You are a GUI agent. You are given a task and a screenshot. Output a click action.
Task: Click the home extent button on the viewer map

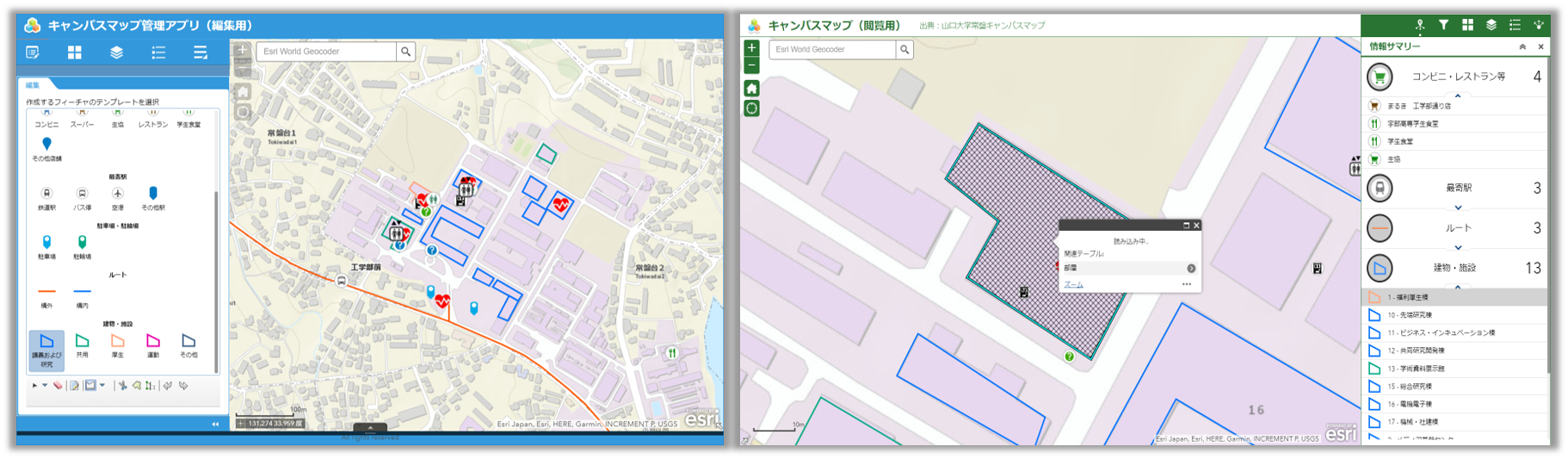[x=751, y=88]
